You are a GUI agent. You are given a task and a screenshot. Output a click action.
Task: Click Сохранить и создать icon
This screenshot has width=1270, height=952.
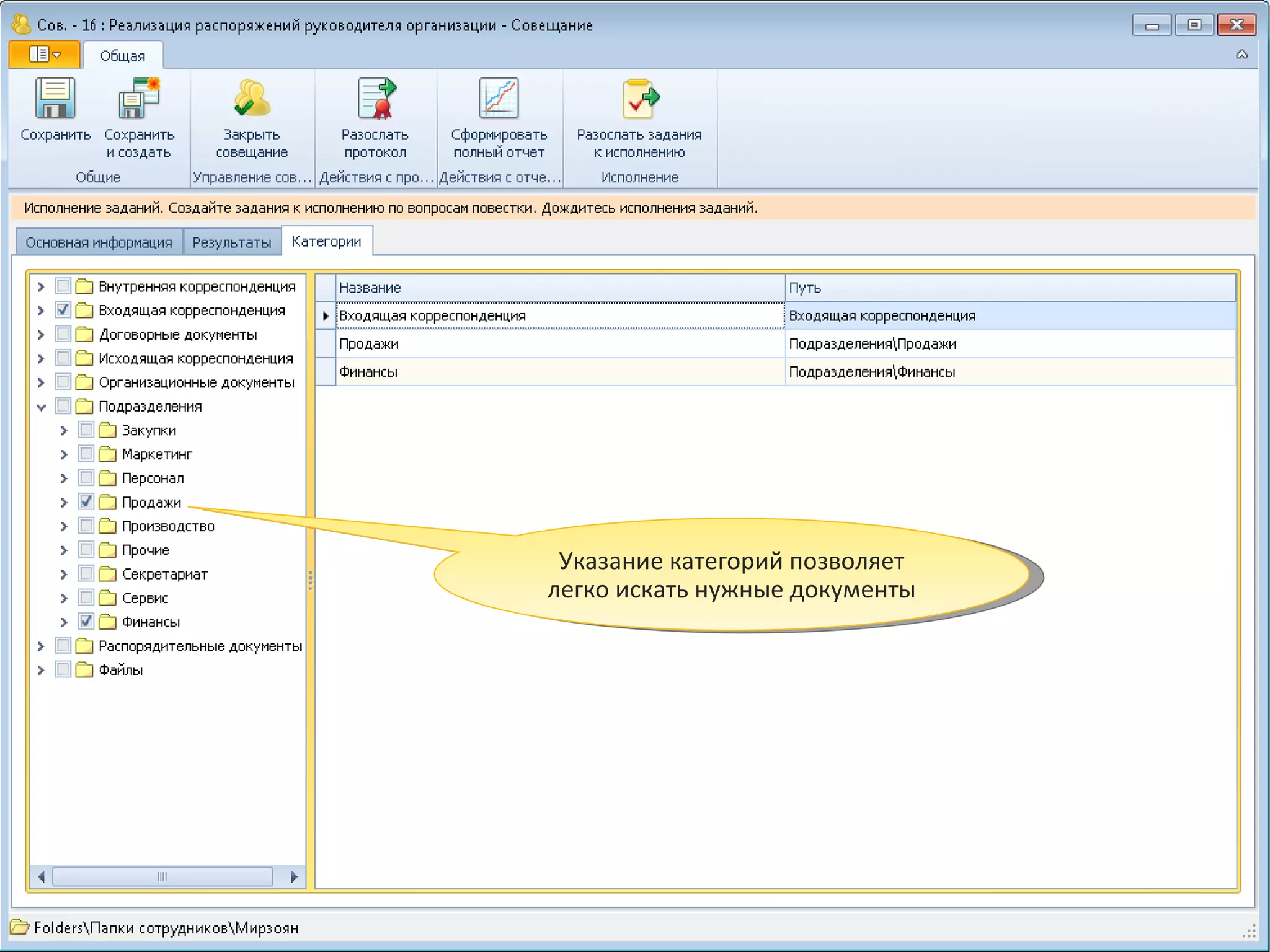pyautogui.click(x=139, y=99)
